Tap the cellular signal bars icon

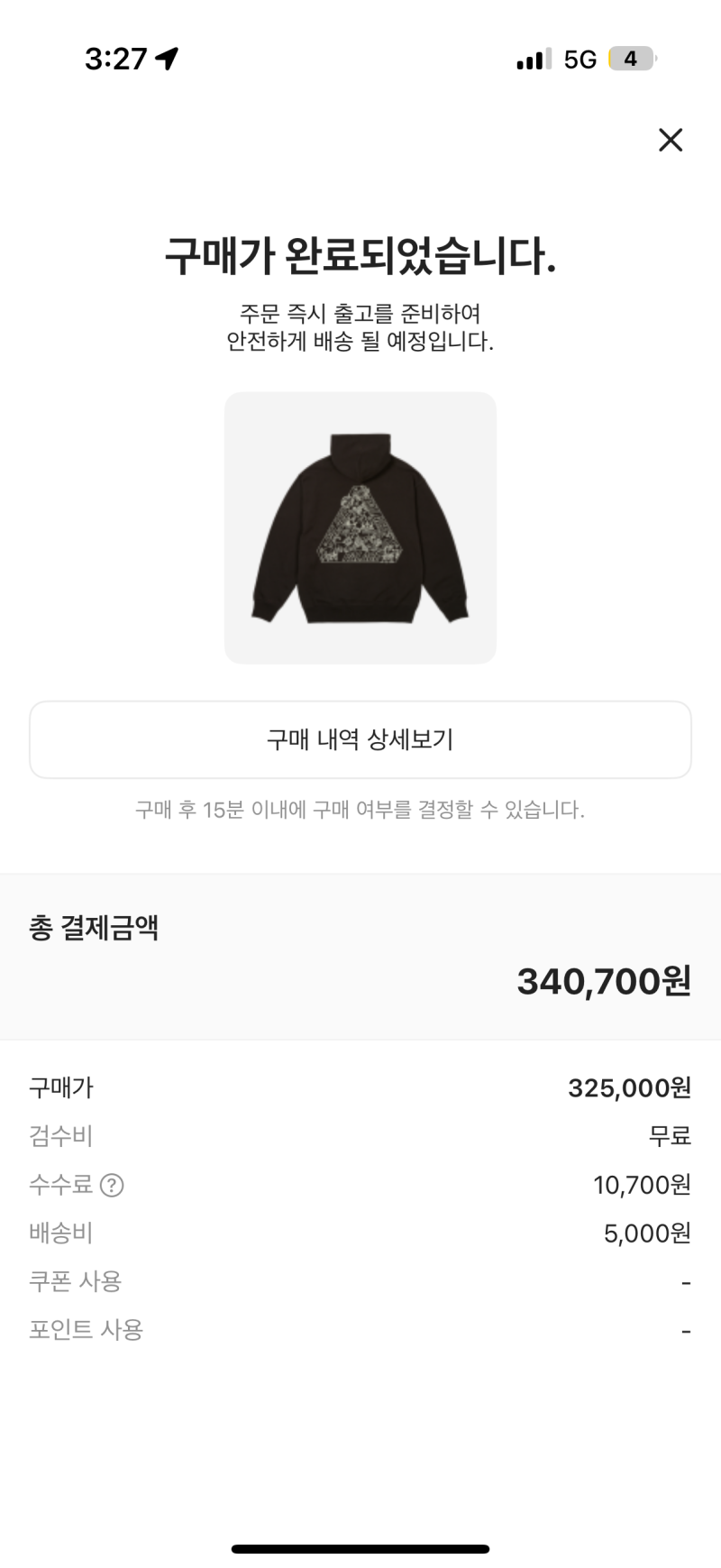(534, 60)
